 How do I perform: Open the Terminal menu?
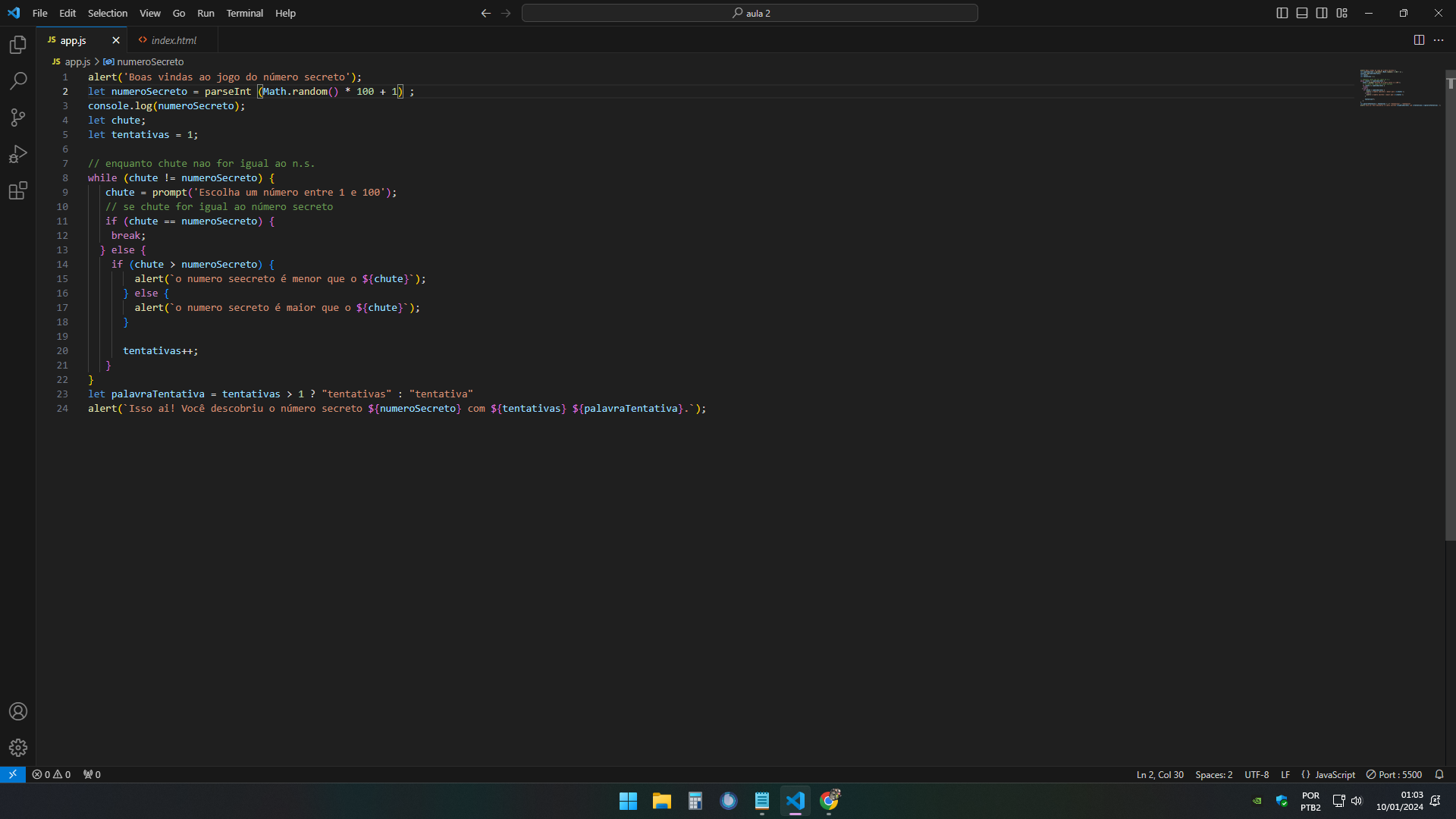(244, 13)
